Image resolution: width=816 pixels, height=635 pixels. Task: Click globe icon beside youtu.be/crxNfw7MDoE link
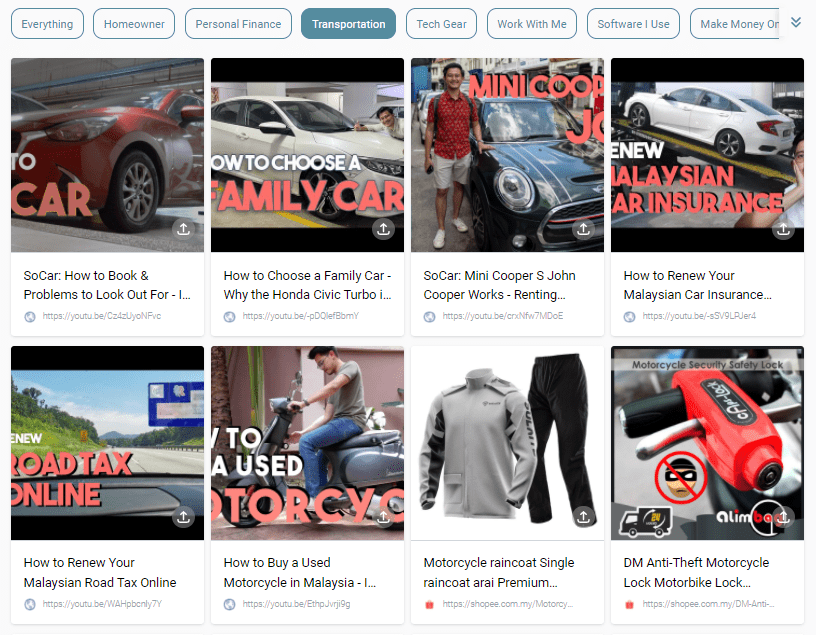tap(429, 316)
